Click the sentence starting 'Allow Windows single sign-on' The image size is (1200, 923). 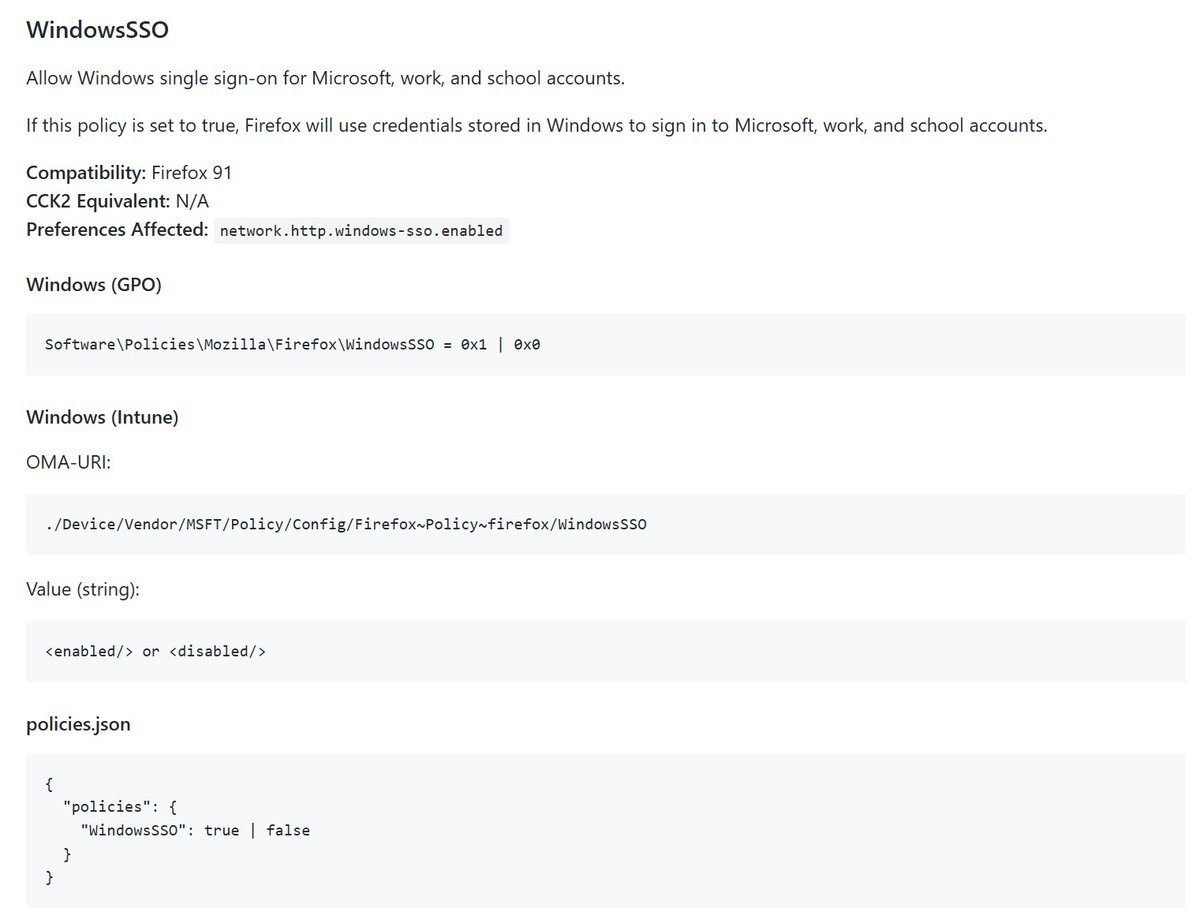coord(325,78)
